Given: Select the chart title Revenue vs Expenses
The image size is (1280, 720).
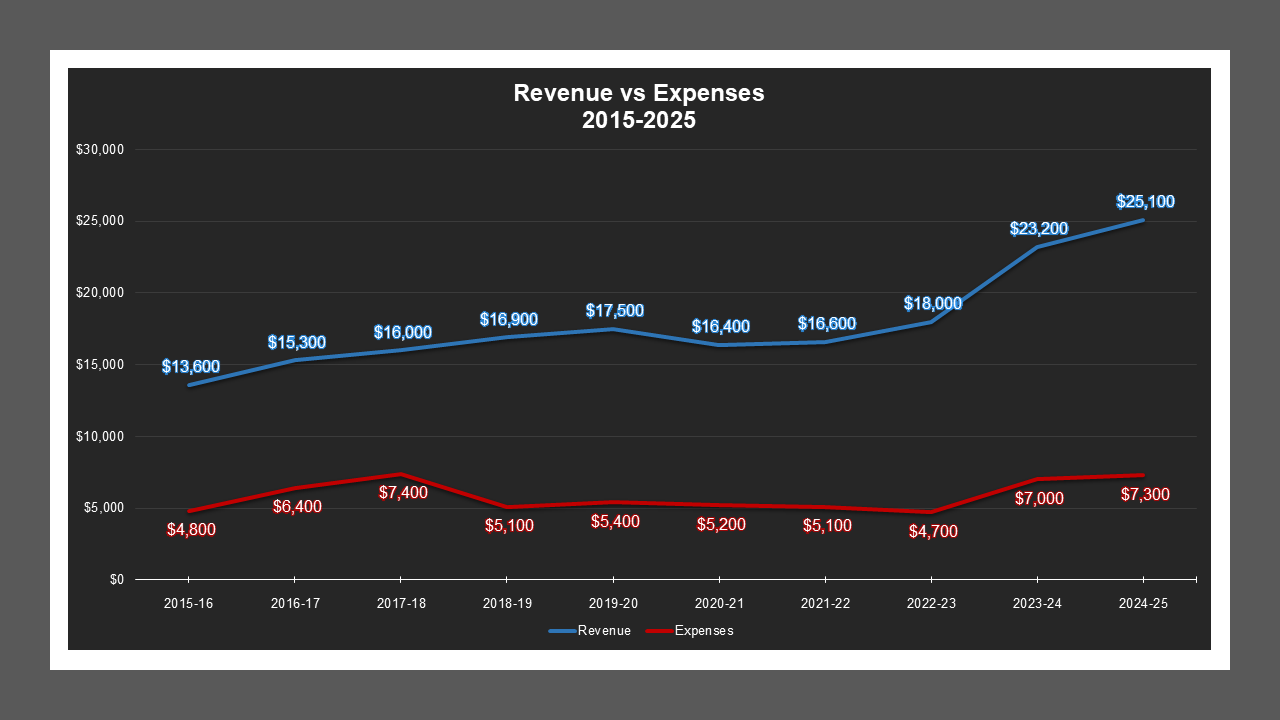Looking at the screenshot, I should point(638,93).
